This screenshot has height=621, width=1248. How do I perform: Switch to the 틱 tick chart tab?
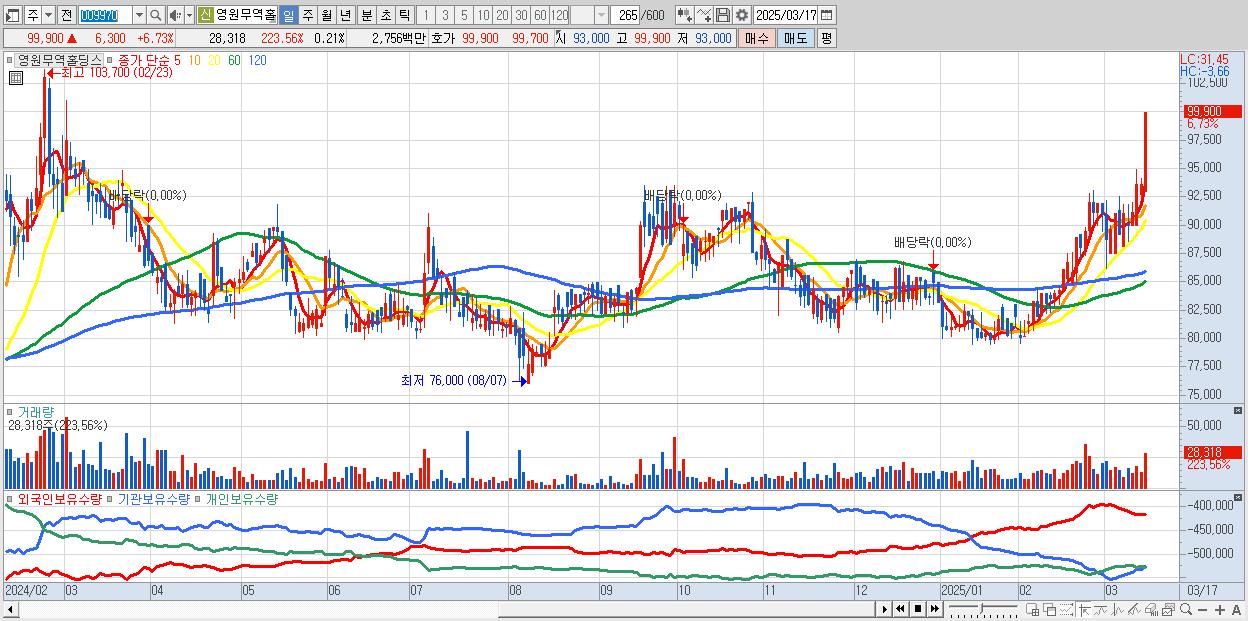point(404,15)
